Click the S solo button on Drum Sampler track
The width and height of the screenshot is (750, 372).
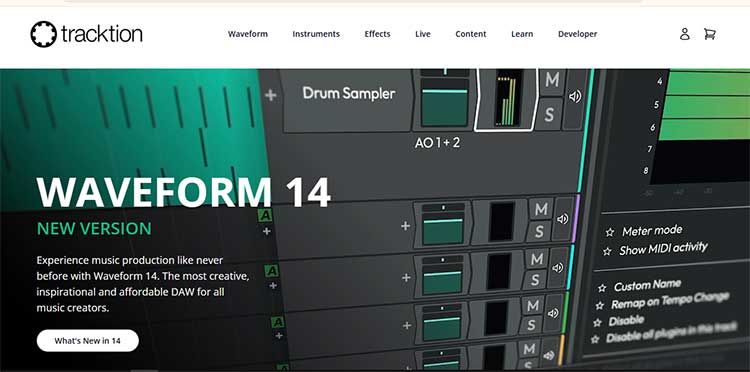click(x=550, y=114)
